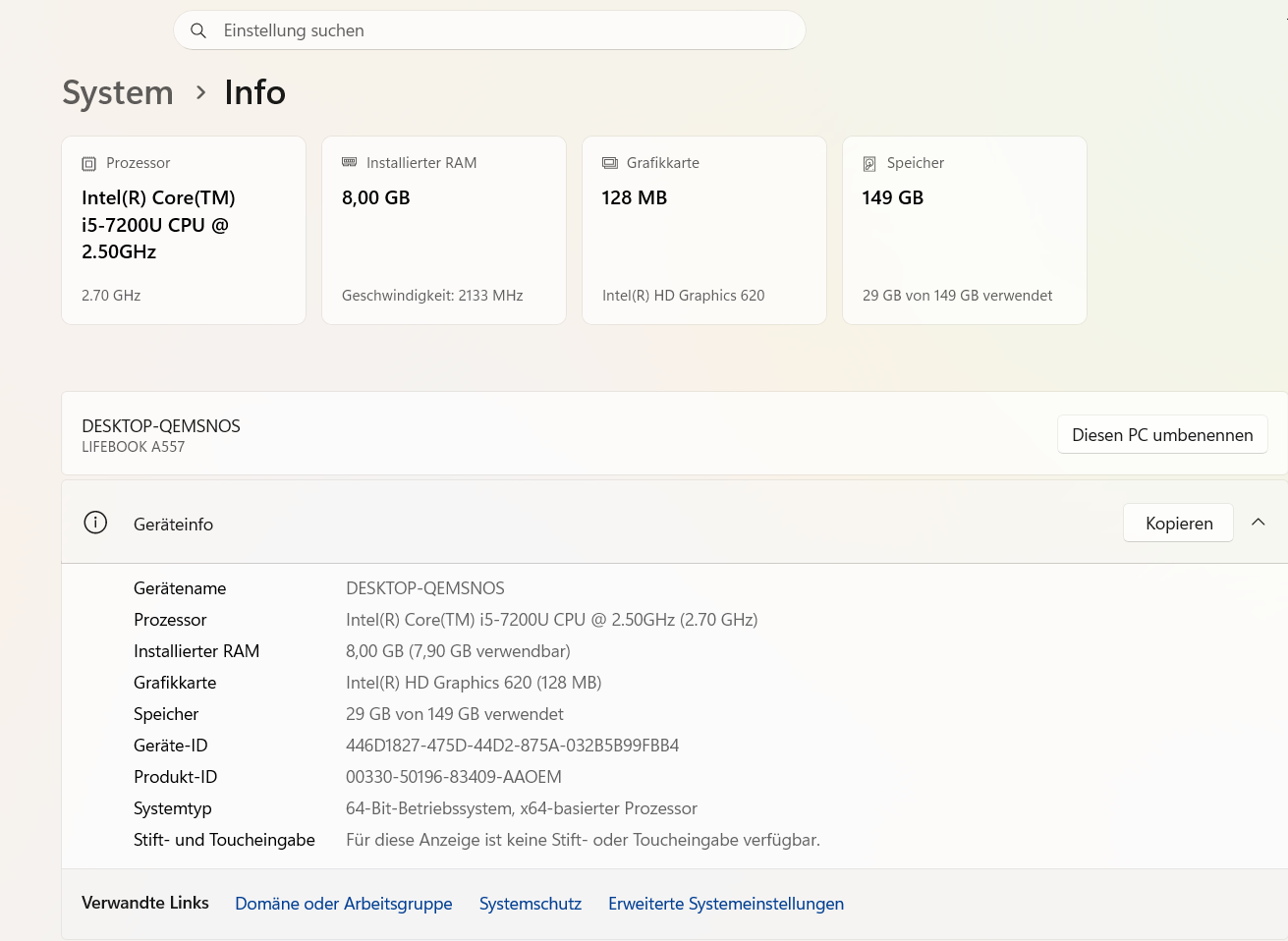
Task: Go back to System in the breadcrumb
Action: 118,92
